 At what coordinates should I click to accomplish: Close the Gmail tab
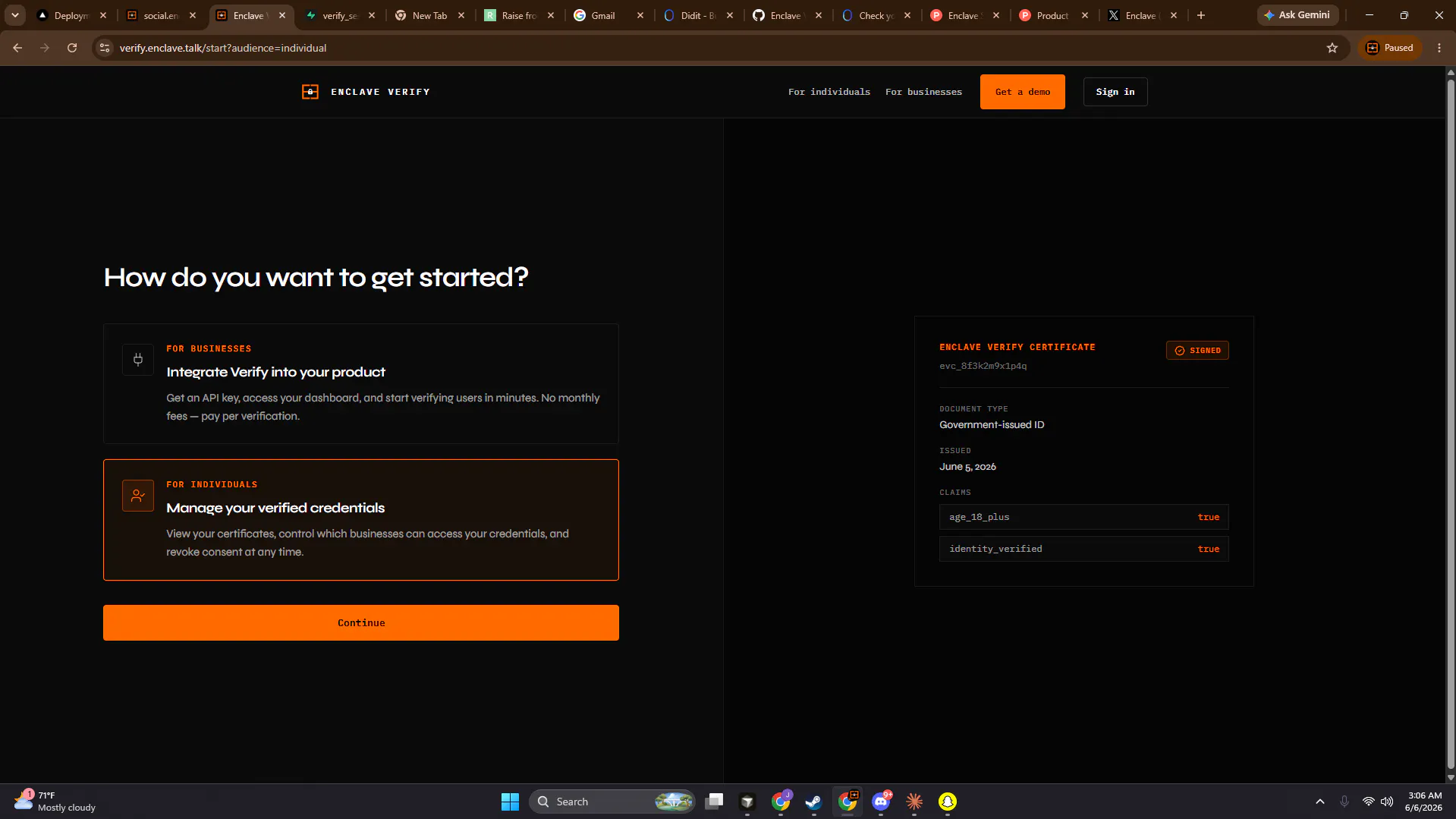[x=640, y=15]
